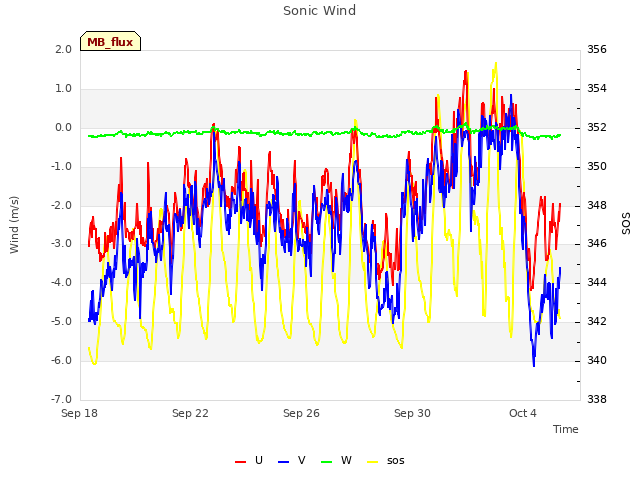The width and height of the screenshot is (640, 480).
Task: Click the green W legend swatch
Action: 327,462
